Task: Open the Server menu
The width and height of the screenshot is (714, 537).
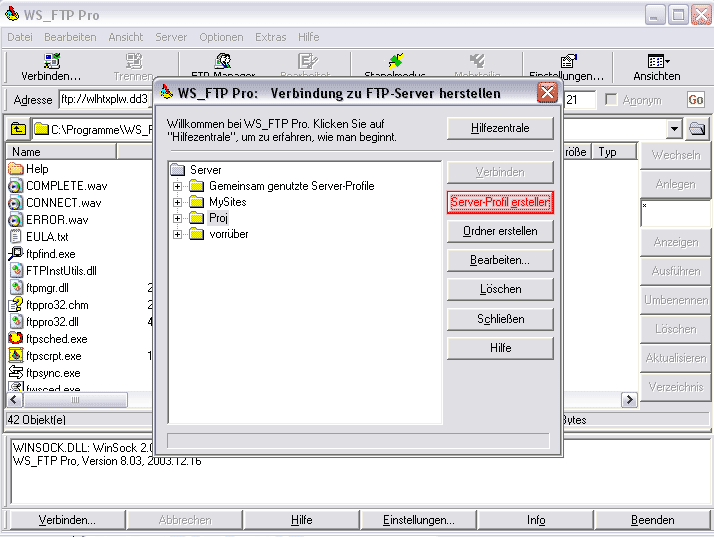Action: 171,37
